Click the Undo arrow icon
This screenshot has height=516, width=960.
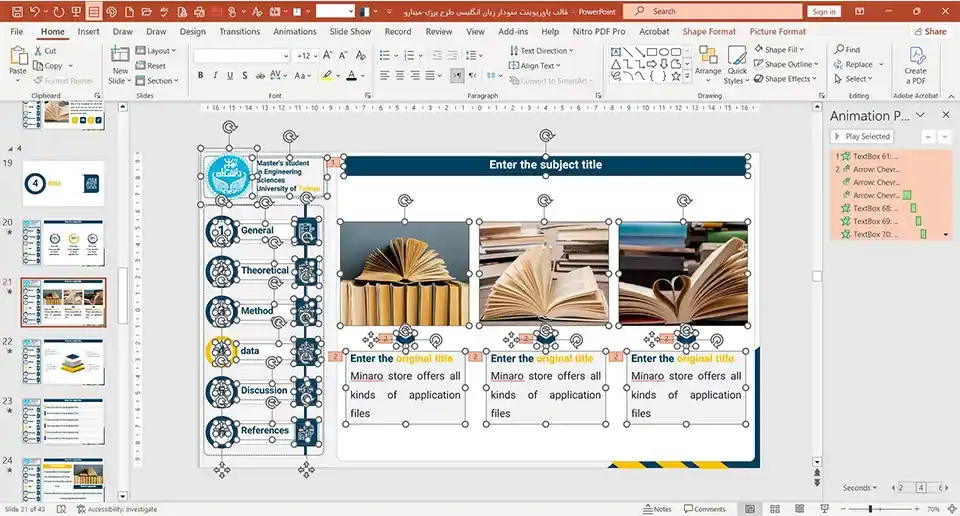34,12
